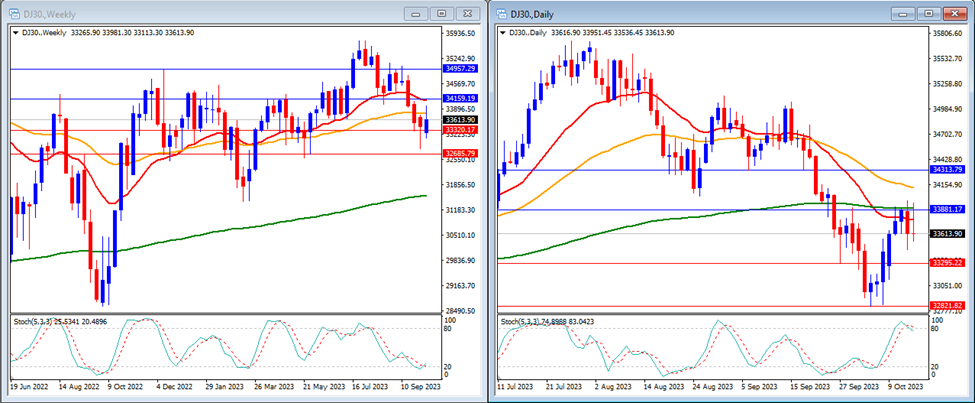This screenshot has width=975, height=403.
Task: Click the 34984.90 value on Daily price scale
Action: tap(948, 109)
